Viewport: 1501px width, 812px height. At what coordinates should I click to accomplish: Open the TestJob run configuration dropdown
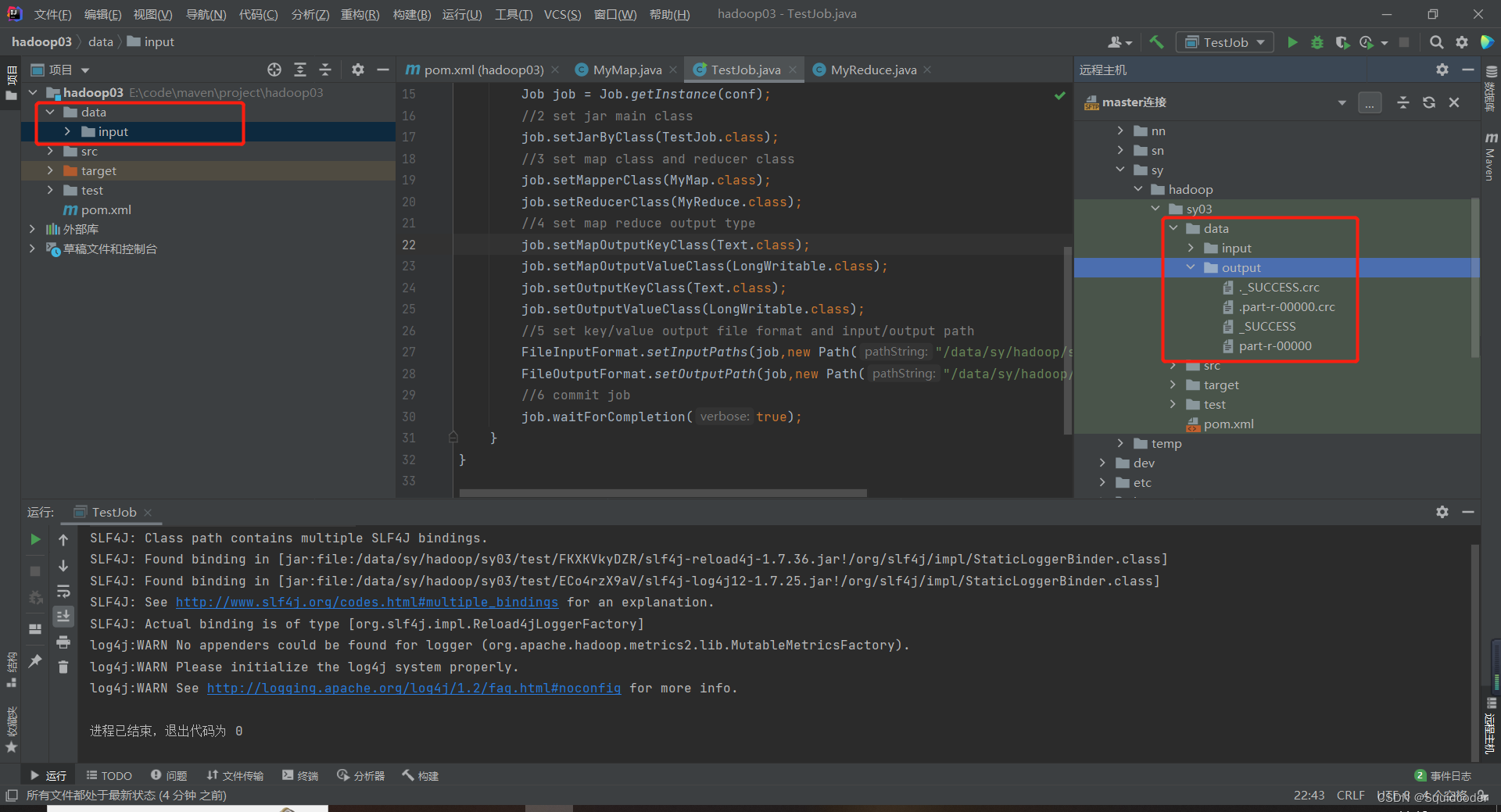coord(1224,42)
